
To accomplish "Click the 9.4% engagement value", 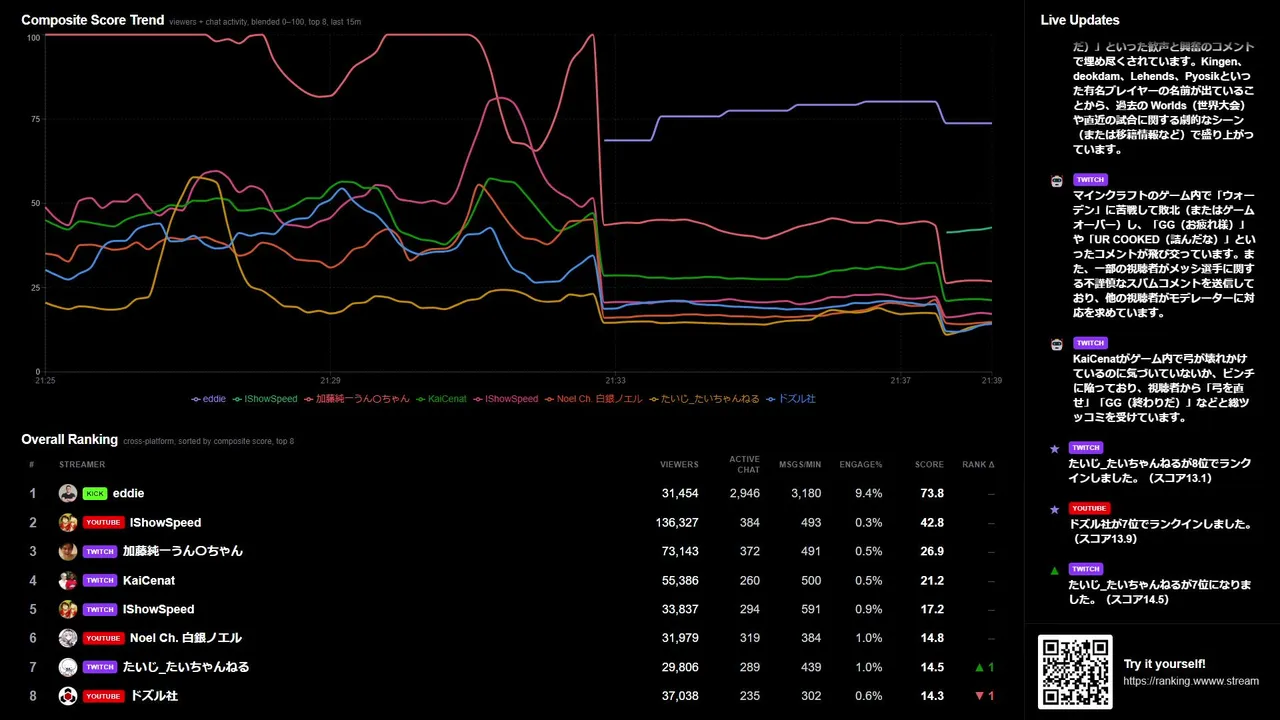I will [869, 494].
